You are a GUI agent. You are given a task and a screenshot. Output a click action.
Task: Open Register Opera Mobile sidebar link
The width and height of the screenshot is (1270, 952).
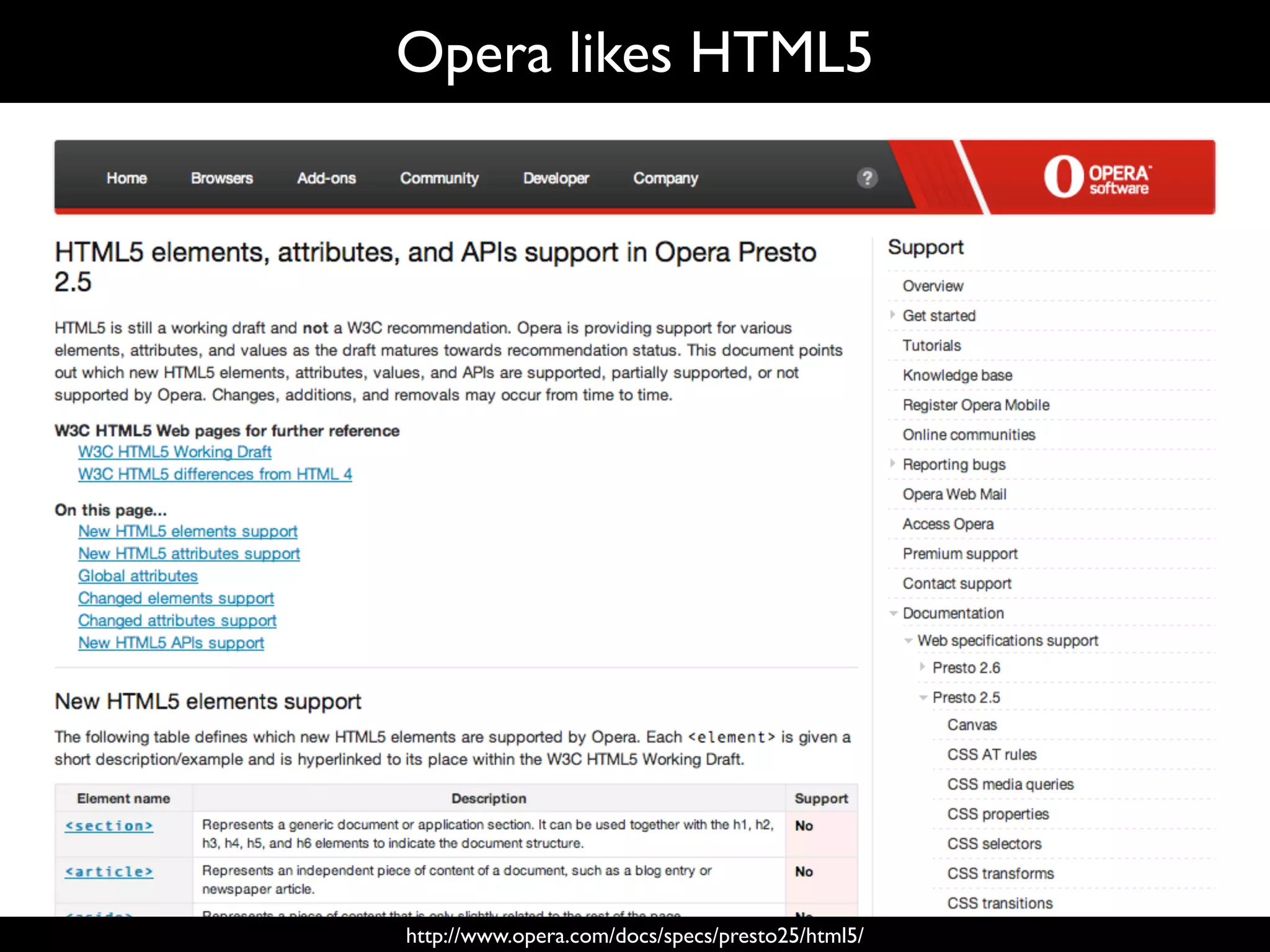coord(976,405)
